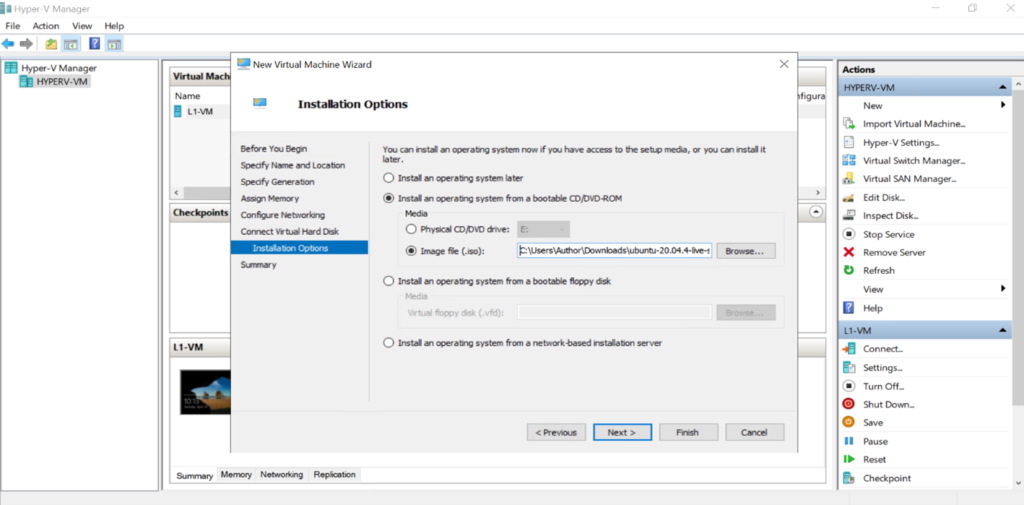The width and height of the screenshot is (1024, 505).
Task: Switch to the Summary tab
Action: click(x=195, y=475)
